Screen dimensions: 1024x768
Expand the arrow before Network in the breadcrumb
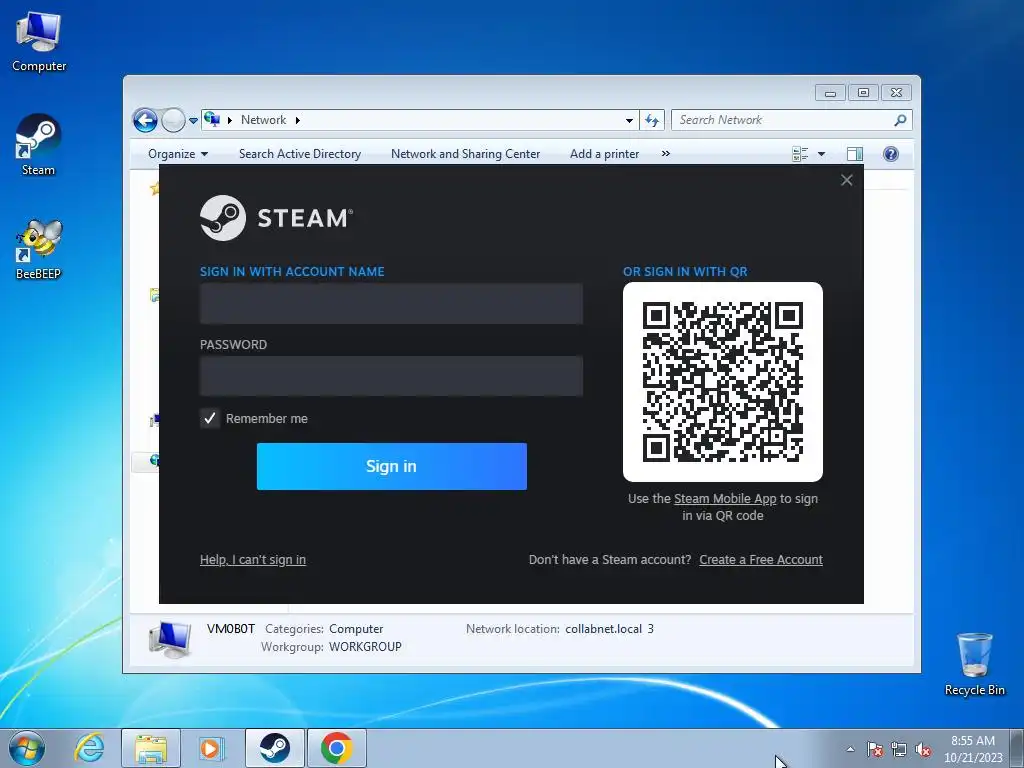click(230, 120)
